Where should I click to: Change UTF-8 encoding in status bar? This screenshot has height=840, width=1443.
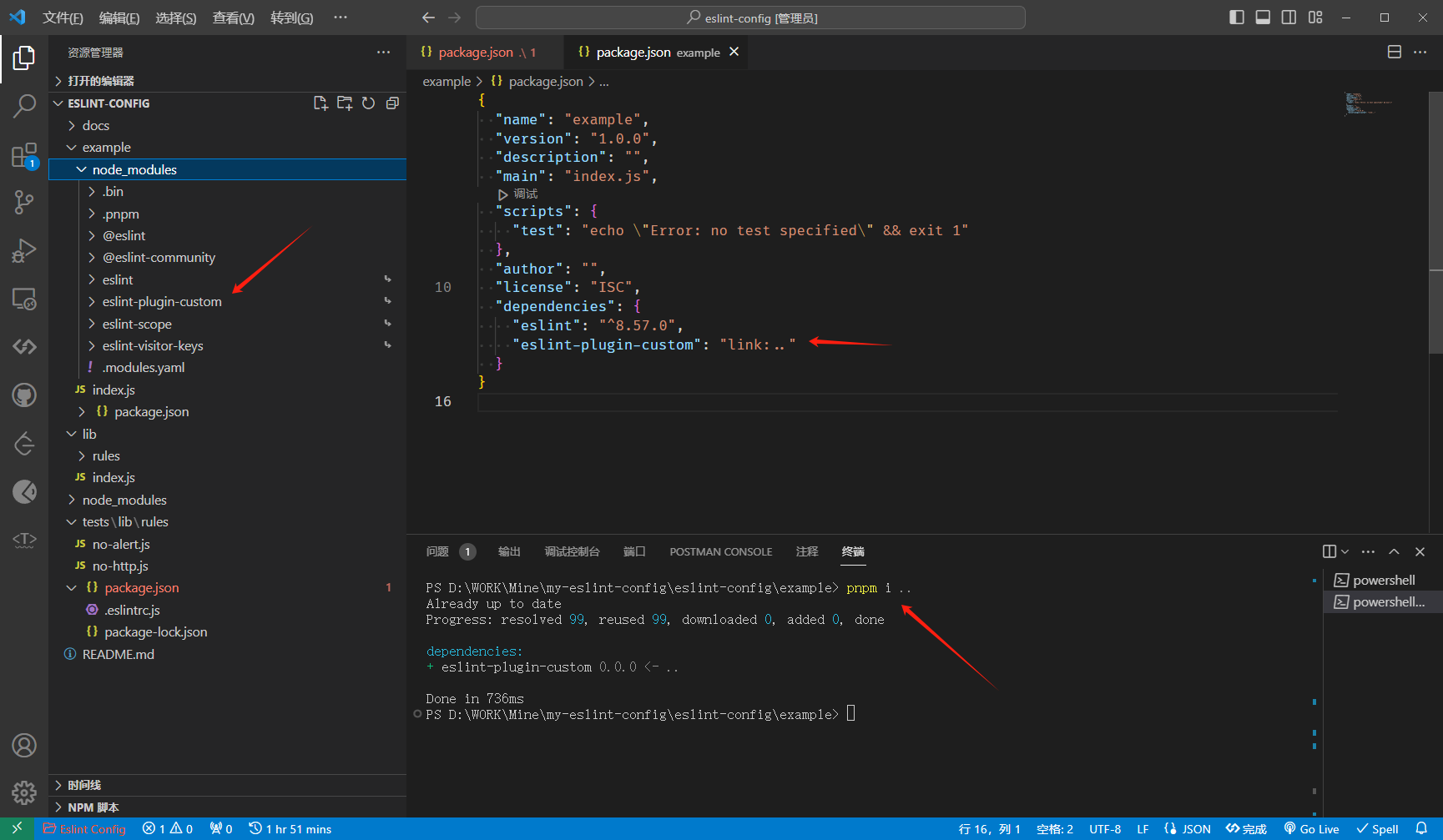pyautogui.click(x=1105, y=828)
